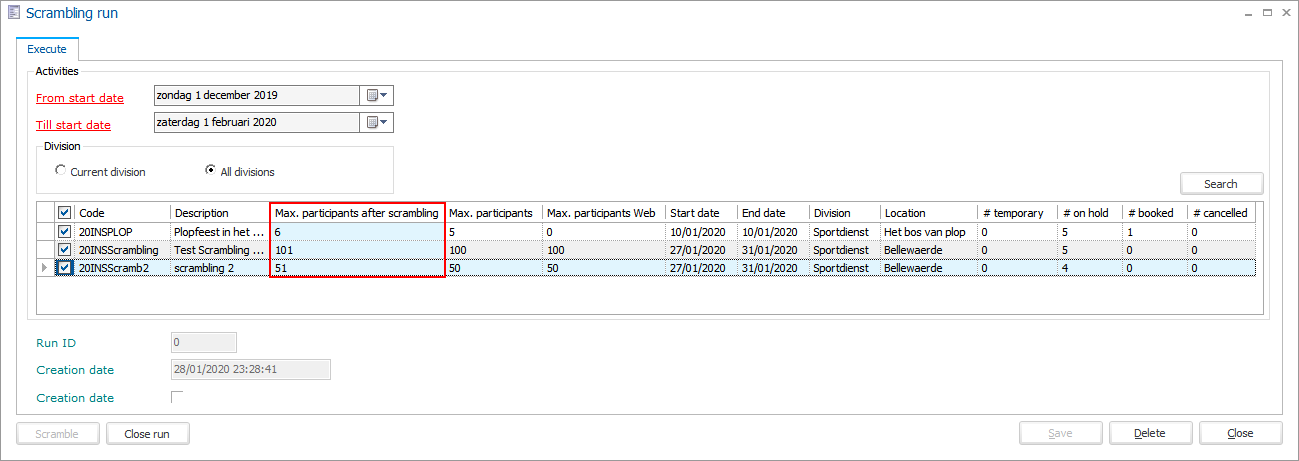Toggle the select-all checkbox in grid header

(x=65, y=213)
